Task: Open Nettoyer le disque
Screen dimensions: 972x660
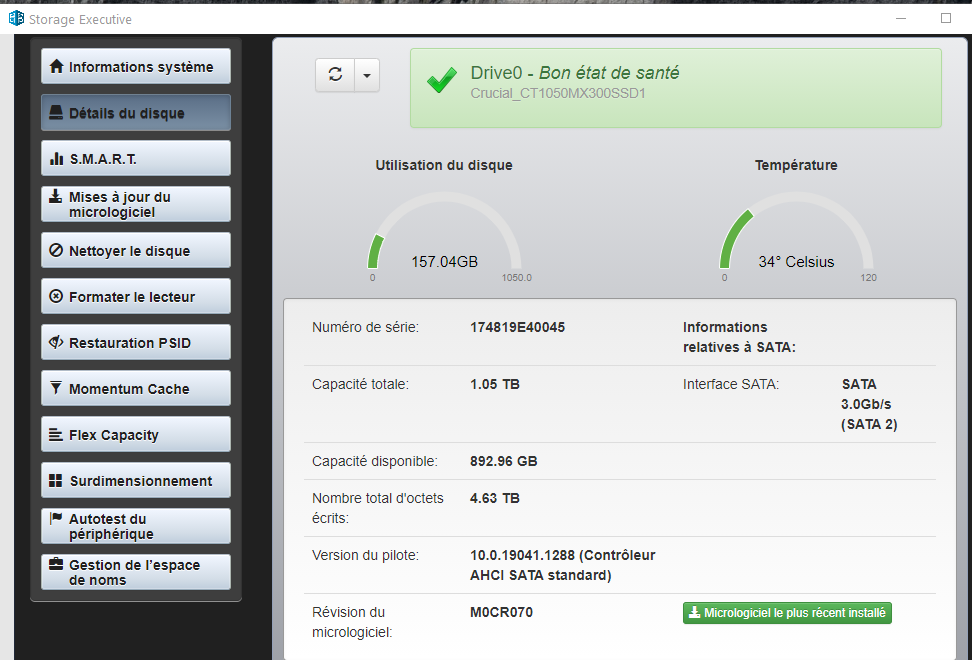Action: (136, 250)
